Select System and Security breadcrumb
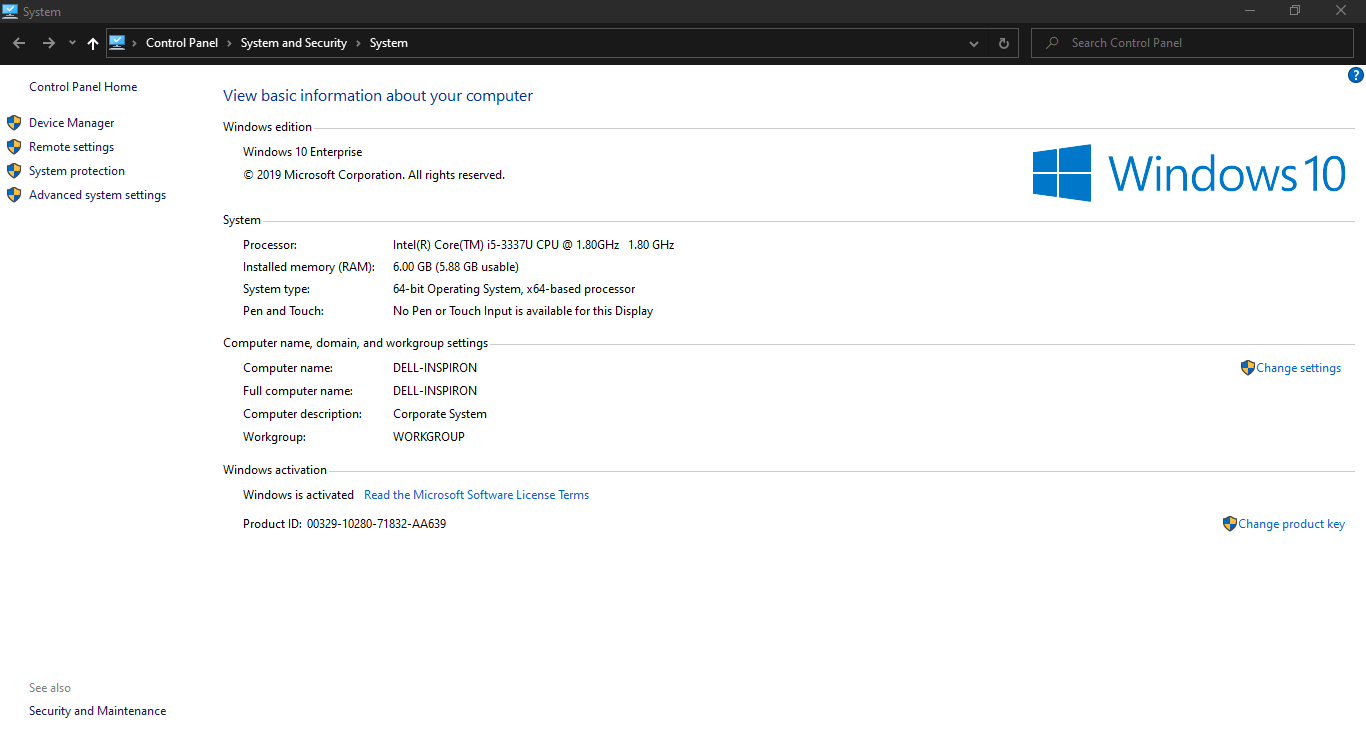 pyautogui.click(x=294, y=43)
